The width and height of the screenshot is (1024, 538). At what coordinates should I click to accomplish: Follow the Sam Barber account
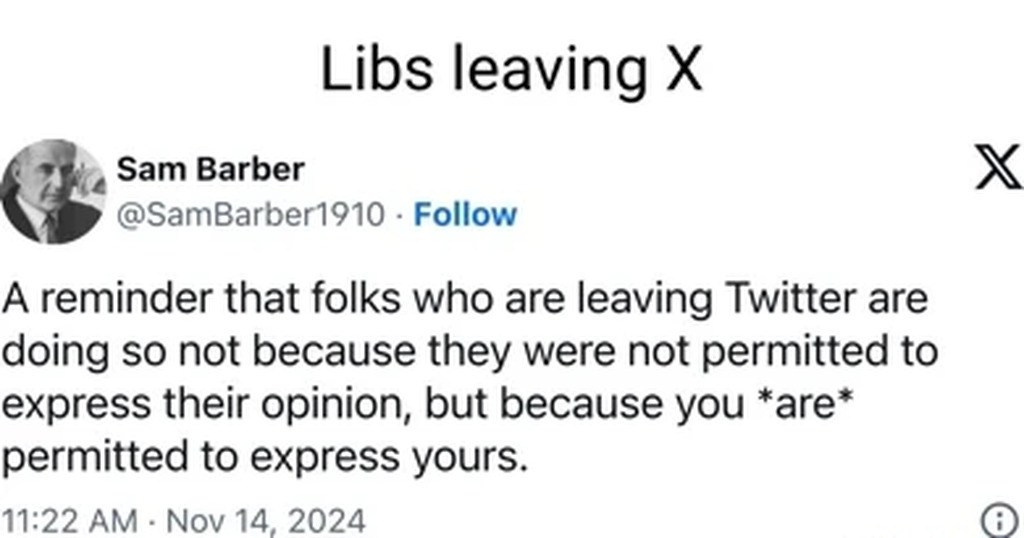tap(465, 214)
